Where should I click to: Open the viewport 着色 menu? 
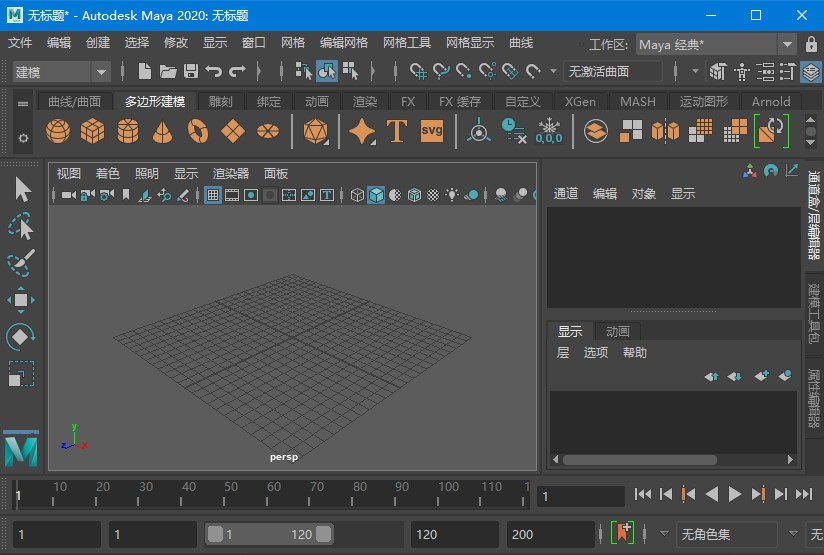[107, 173]
